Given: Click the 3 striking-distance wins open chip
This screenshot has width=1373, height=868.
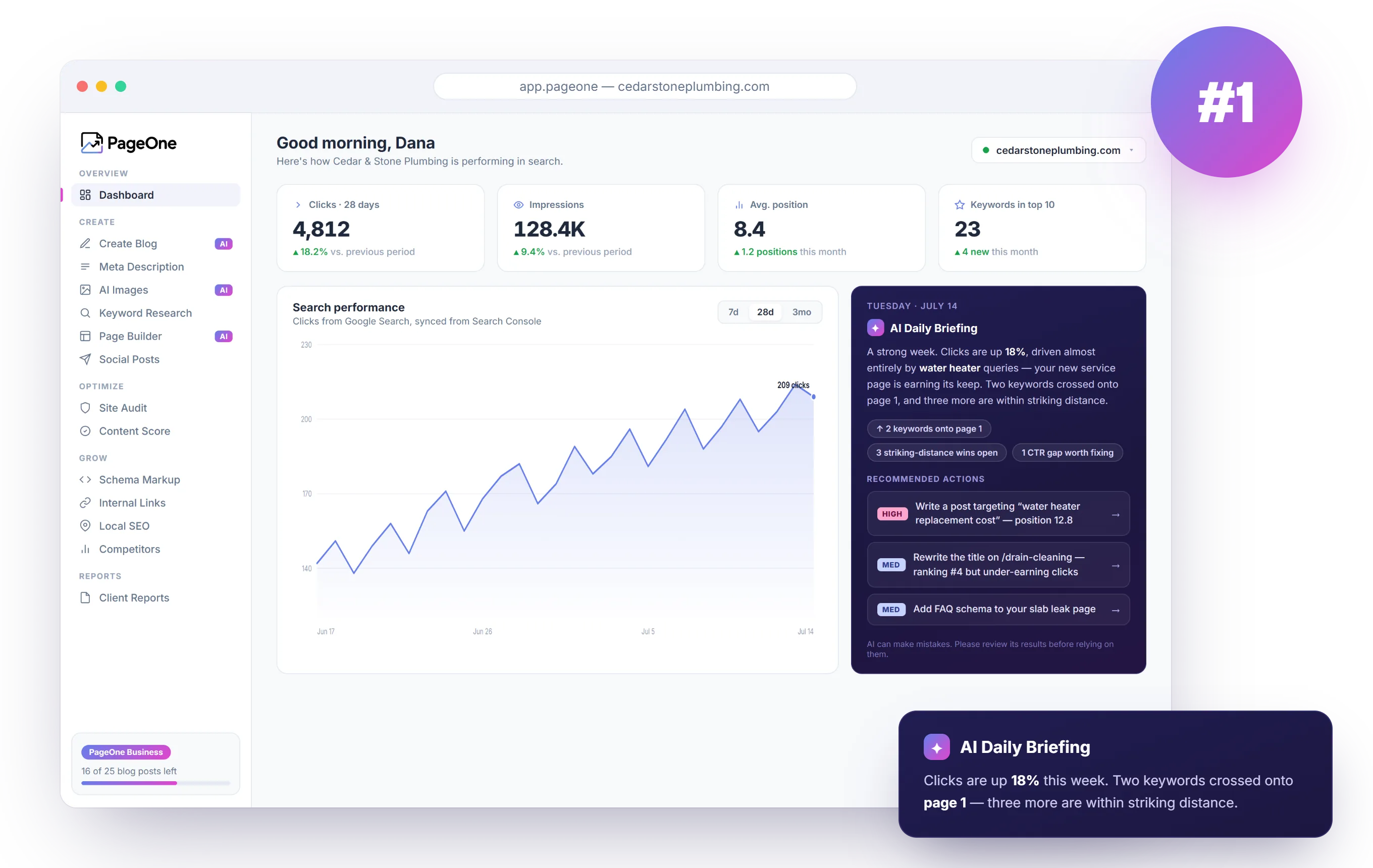Looking at the screenshot, I should point(936,453).
